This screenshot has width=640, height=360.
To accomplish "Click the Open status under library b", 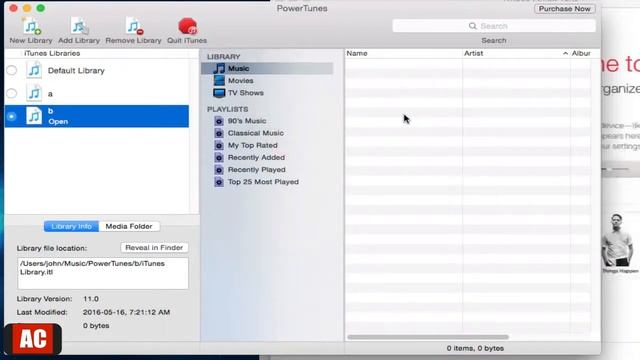I will [58, 122].
